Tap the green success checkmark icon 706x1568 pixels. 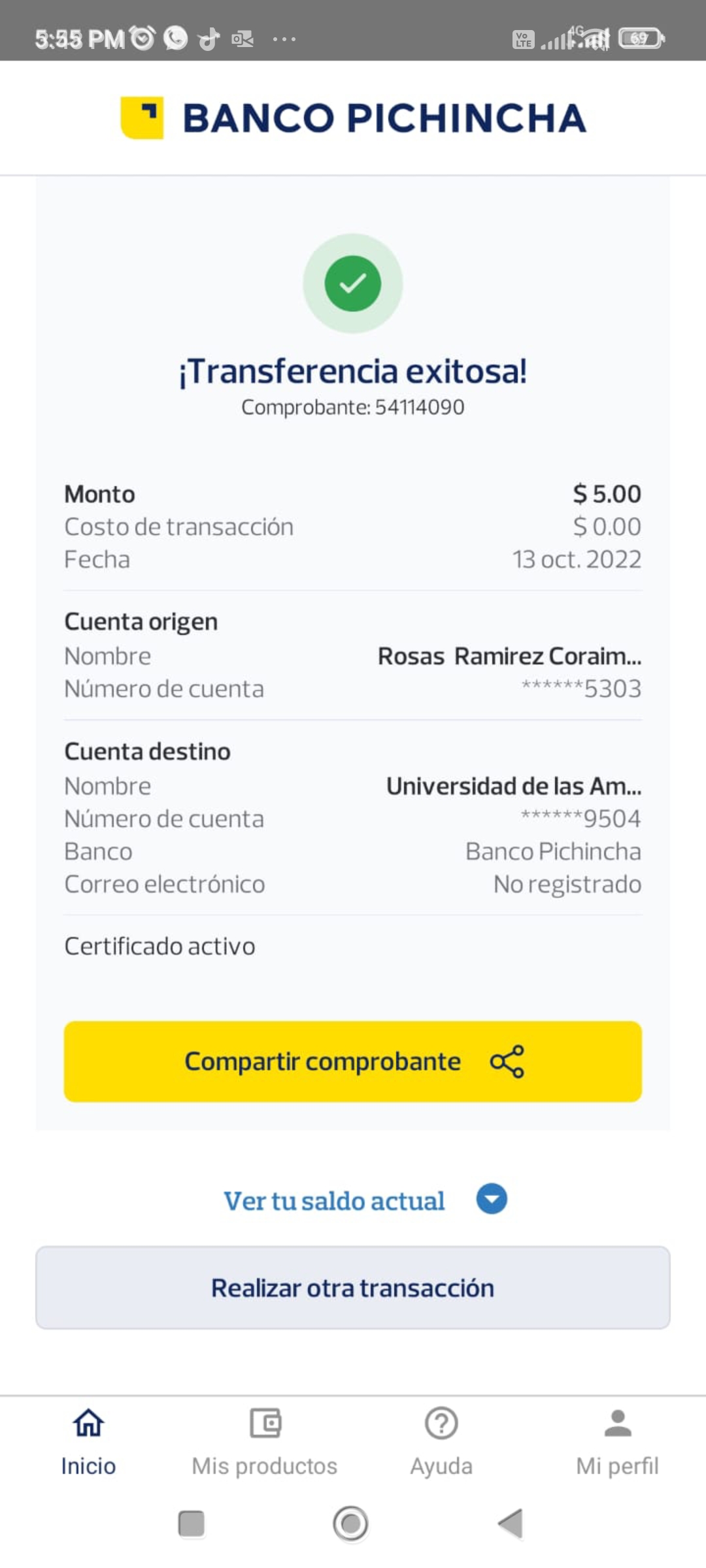point(353,284)
